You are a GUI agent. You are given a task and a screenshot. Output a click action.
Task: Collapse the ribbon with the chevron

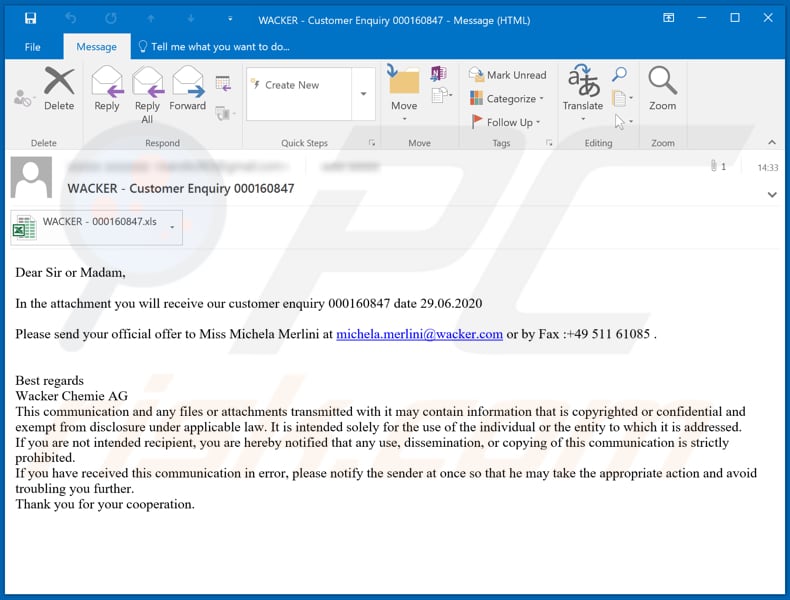tap(772, 143)
